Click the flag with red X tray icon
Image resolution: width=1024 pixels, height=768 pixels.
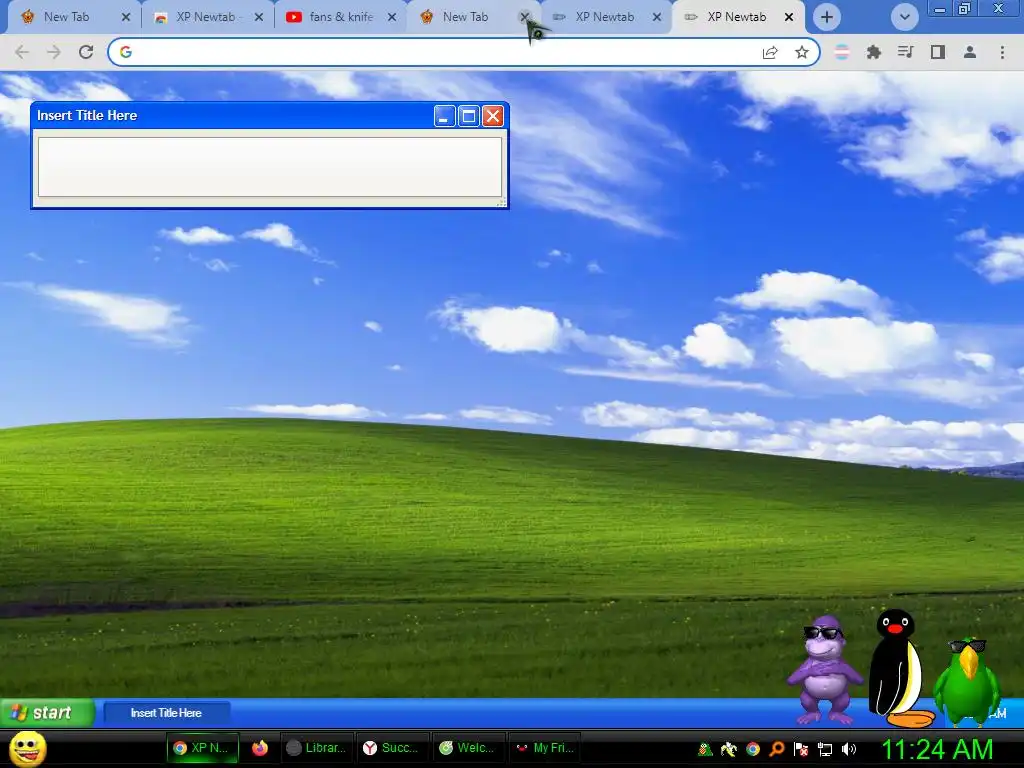click(801, 749)
